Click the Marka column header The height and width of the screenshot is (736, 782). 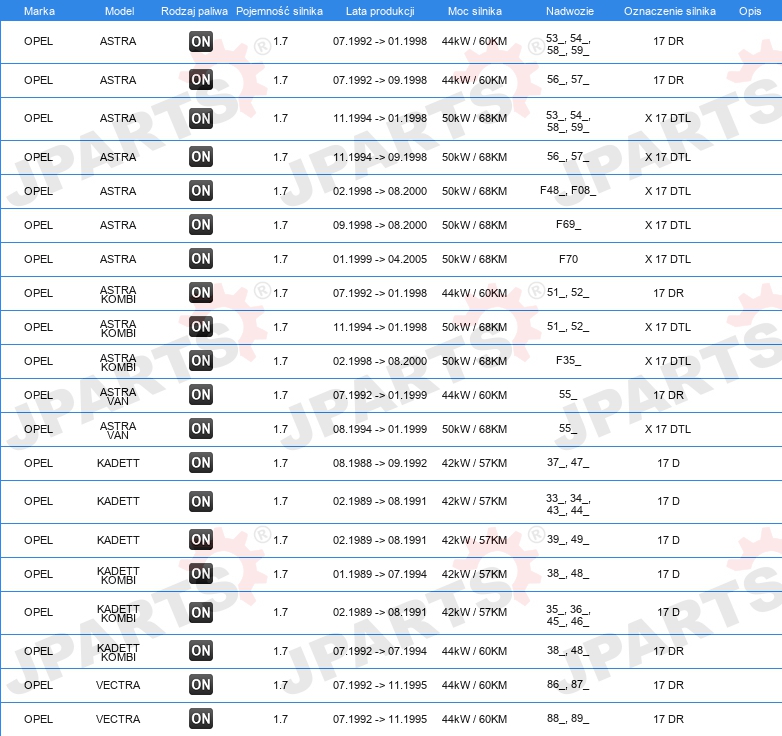39,11
